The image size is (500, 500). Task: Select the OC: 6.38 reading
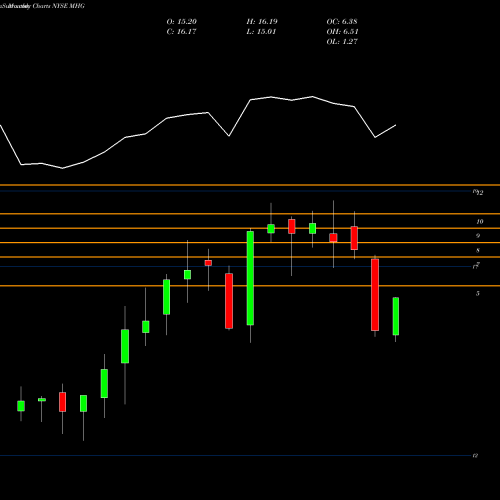(x=342, y=22)
